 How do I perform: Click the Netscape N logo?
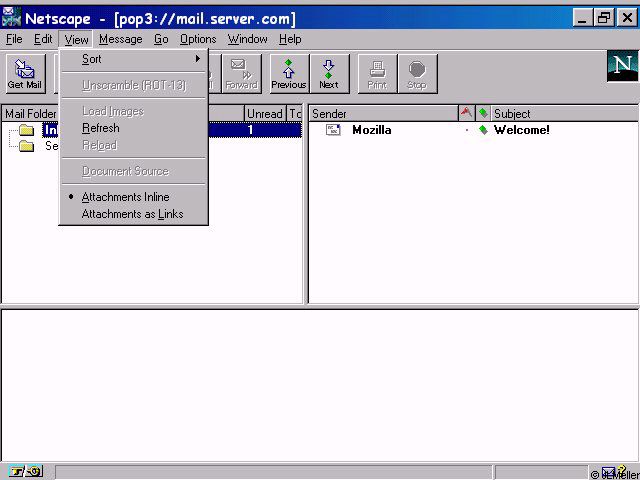click(x=622, y=66)
